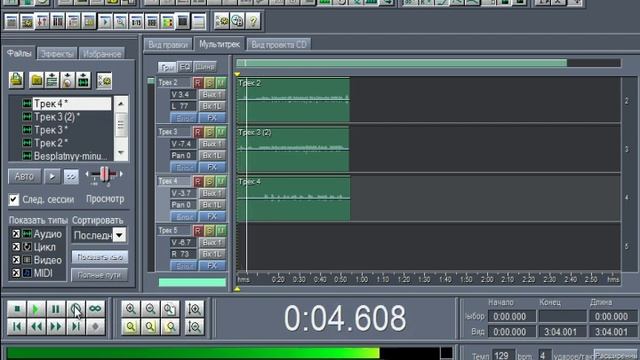This screenshot has height=360, width=640.
Task: Jump to the beginning with the skip-back button
Action: [x=17, y=327]
